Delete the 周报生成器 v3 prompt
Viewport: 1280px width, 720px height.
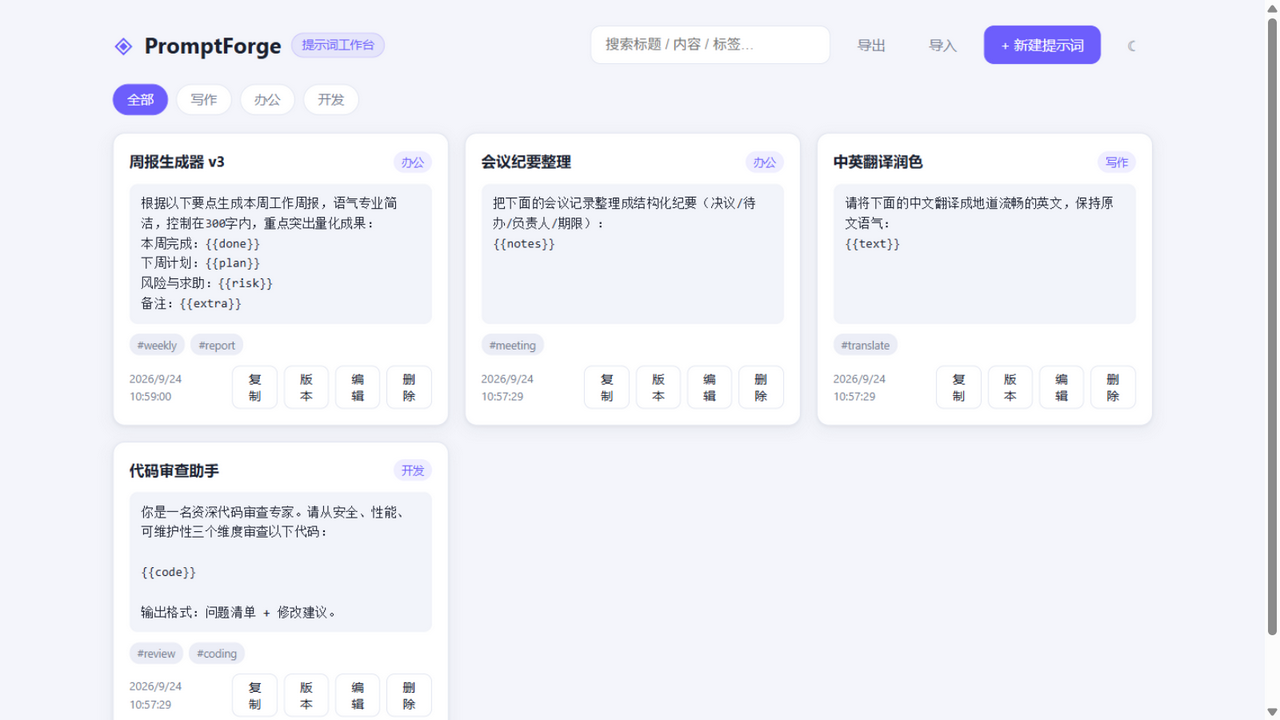tap(409, 387)
